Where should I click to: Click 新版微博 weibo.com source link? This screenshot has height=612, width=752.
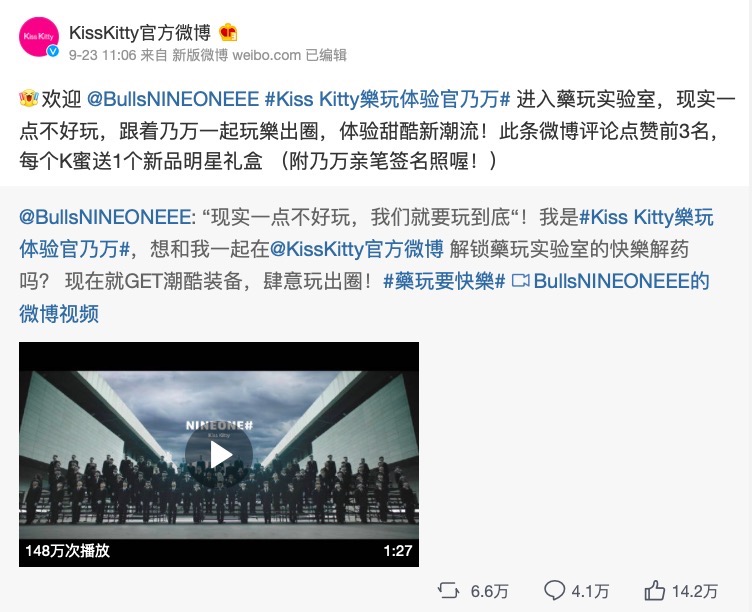click(x=236, y=55)
